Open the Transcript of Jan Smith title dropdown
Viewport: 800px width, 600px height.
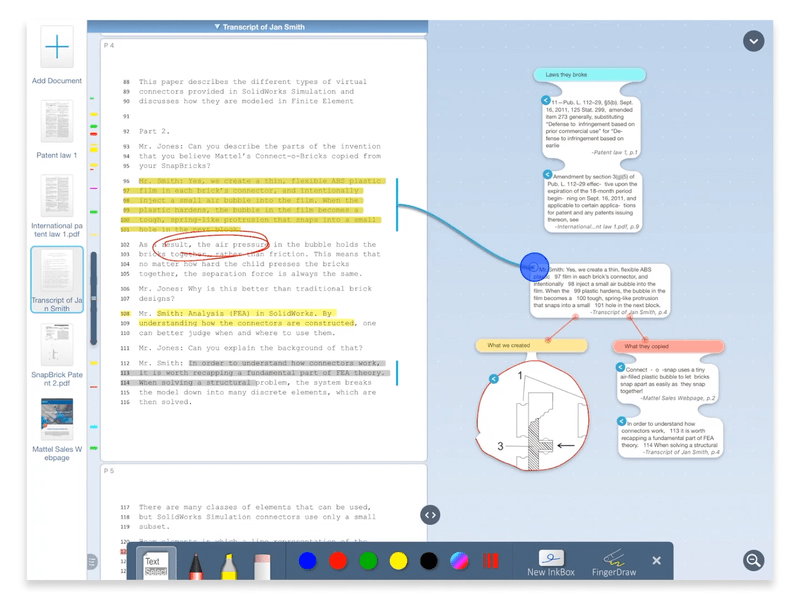259,27
